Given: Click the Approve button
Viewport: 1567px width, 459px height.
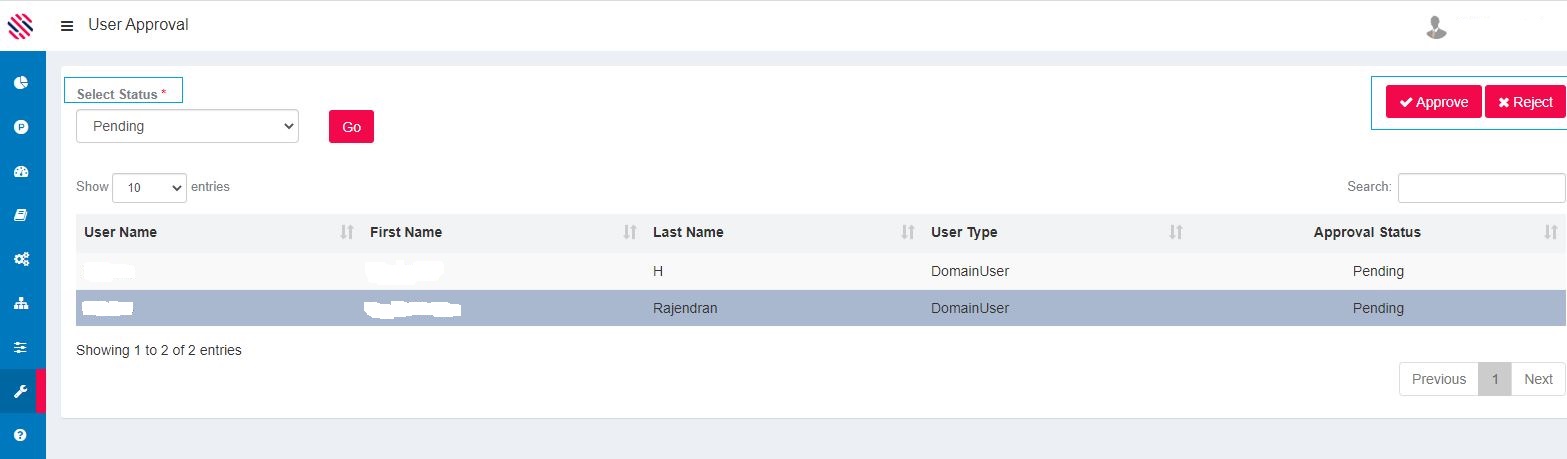Looking at the screenshot, I should click(1433, 102).
